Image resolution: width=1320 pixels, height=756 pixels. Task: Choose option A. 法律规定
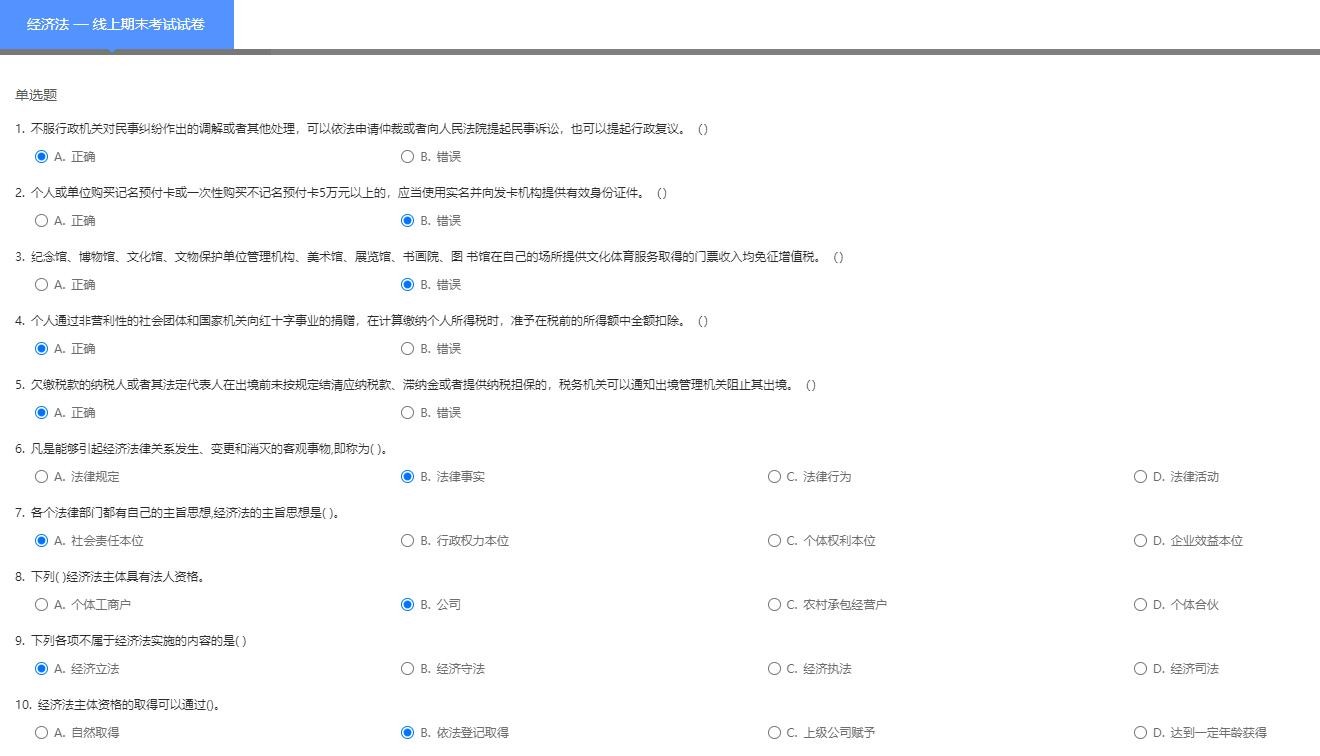coord(41,477)
